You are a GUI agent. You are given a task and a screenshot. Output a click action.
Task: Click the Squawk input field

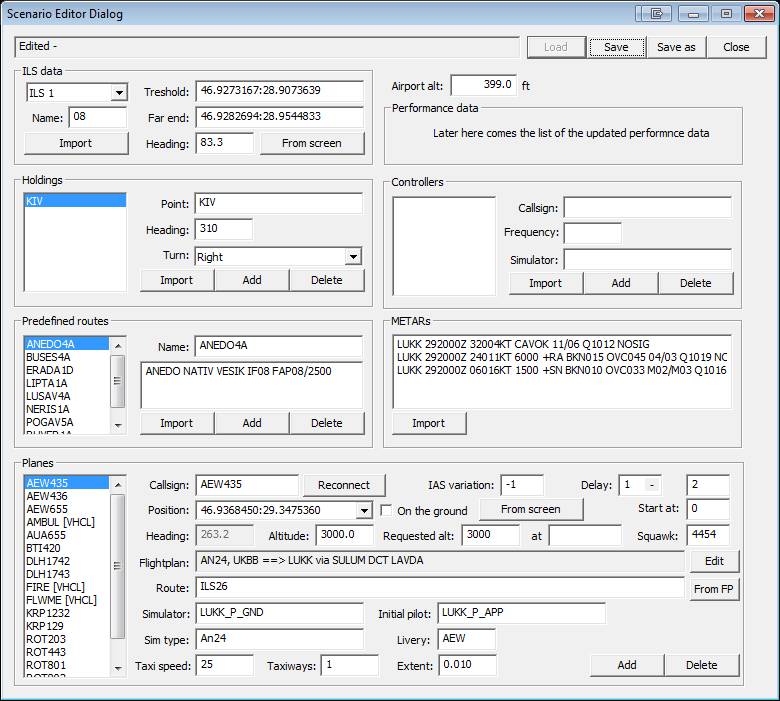click(709, 535)
